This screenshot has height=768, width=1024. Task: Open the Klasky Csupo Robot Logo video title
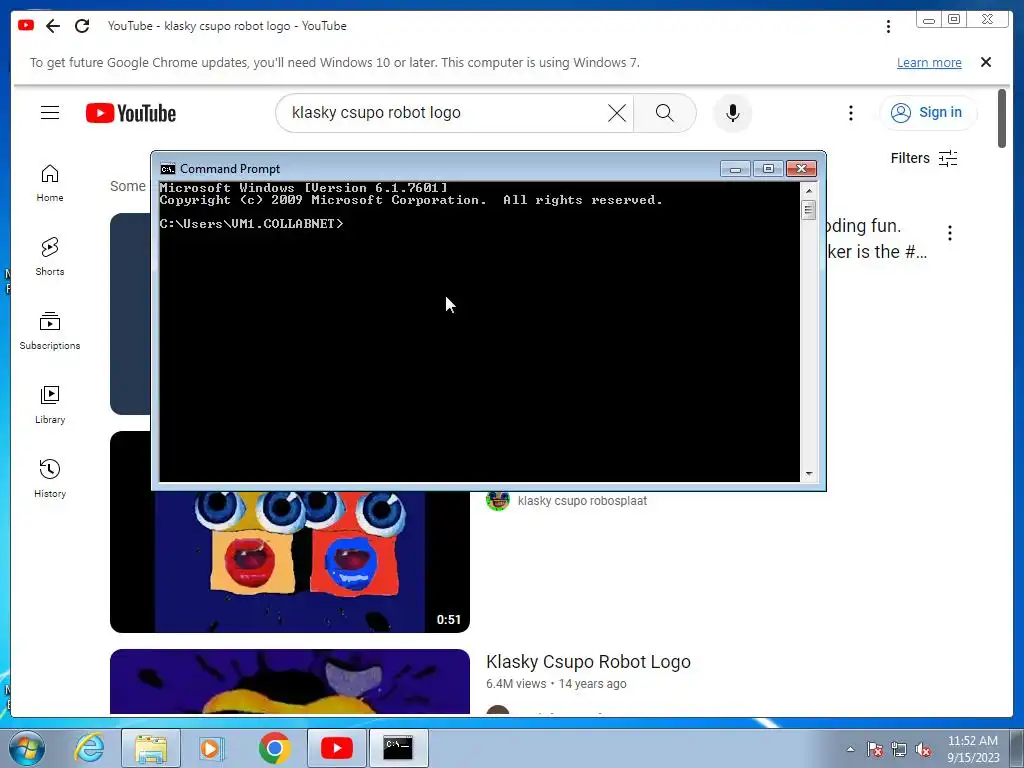point(588,662)
